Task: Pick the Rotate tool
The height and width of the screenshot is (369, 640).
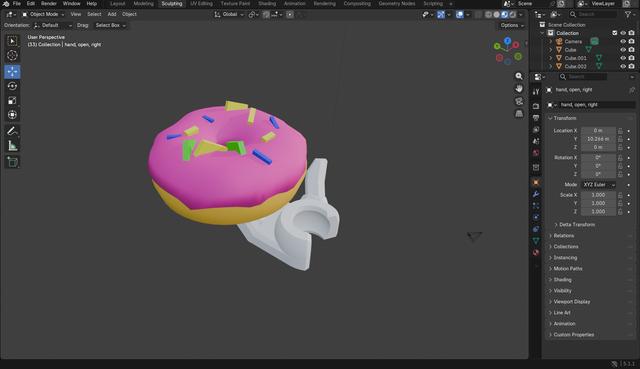Action: [x=12, y=86]
